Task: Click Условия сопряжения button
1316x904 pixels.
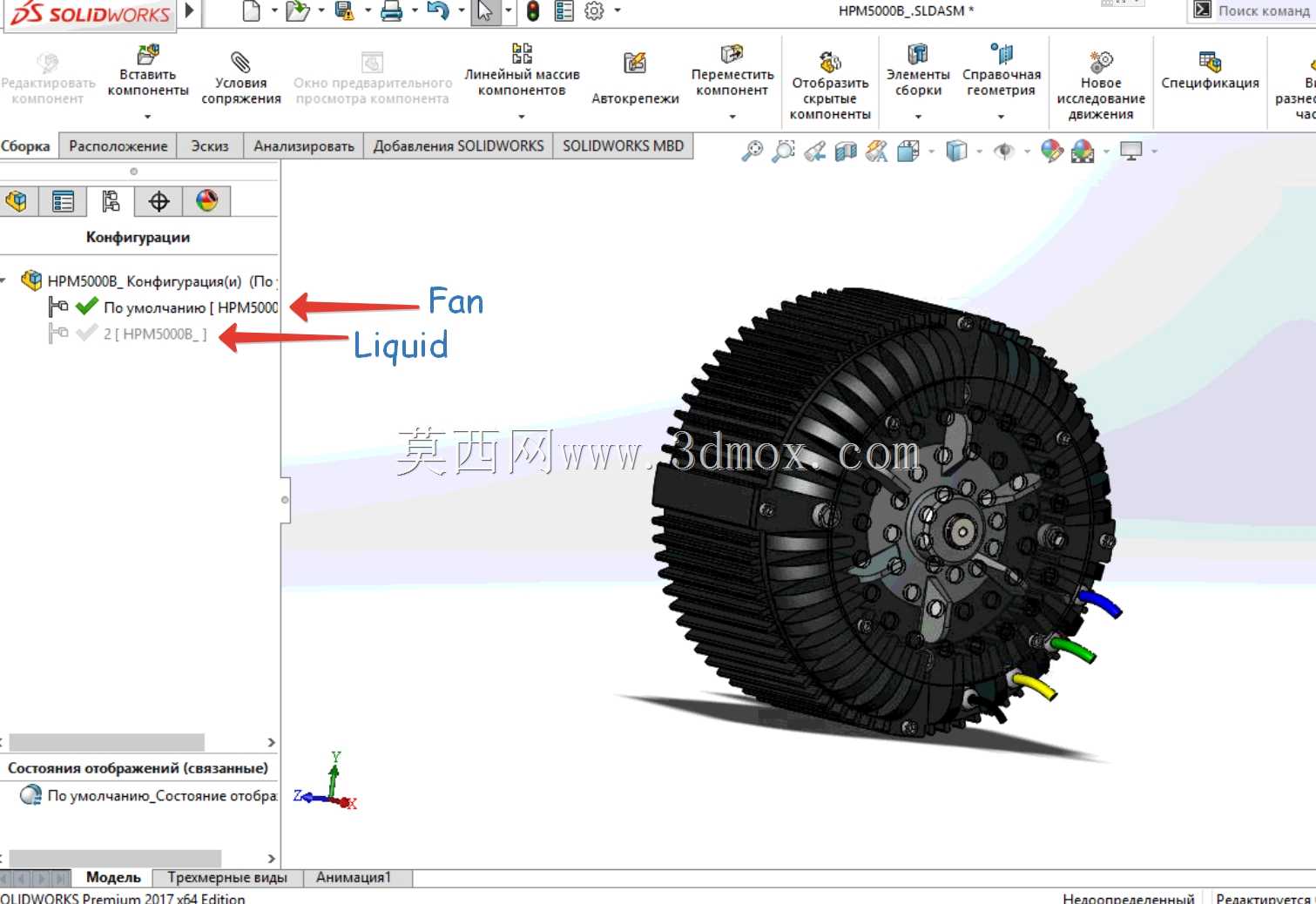Action: pyautogui.click(x=240, y=78)
